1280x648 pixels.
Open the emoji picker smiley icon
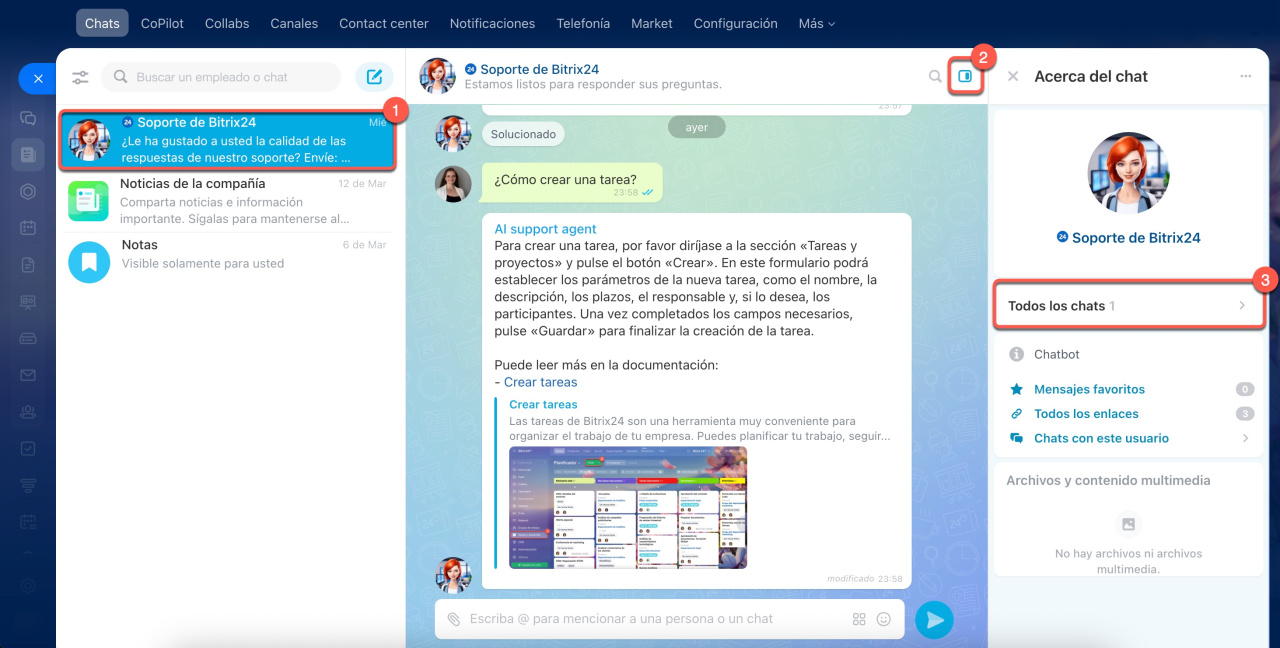point(883,619)
